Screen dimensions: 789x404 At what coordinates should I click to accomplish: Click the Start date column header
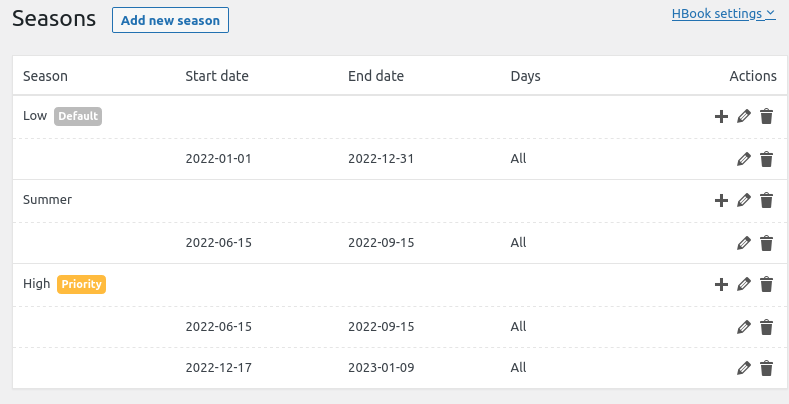click(217, 76)
